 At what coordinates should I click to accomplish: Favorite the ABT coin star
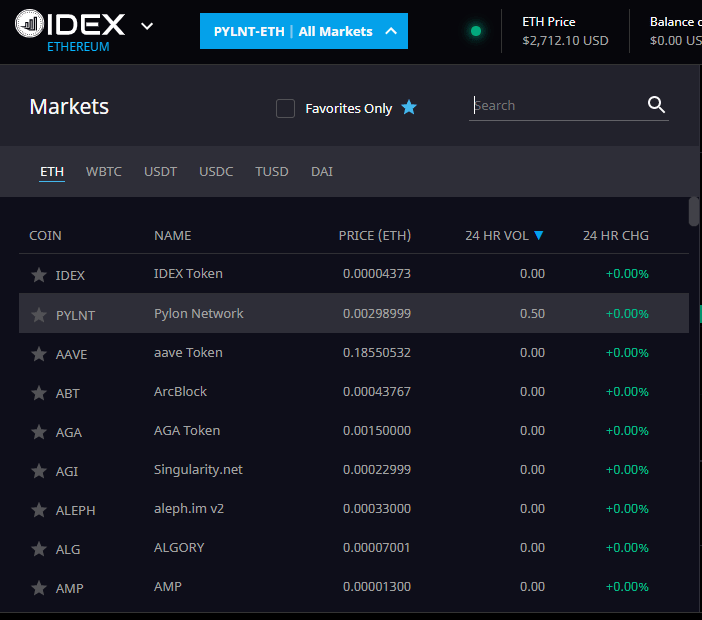(x=39, y=393)
